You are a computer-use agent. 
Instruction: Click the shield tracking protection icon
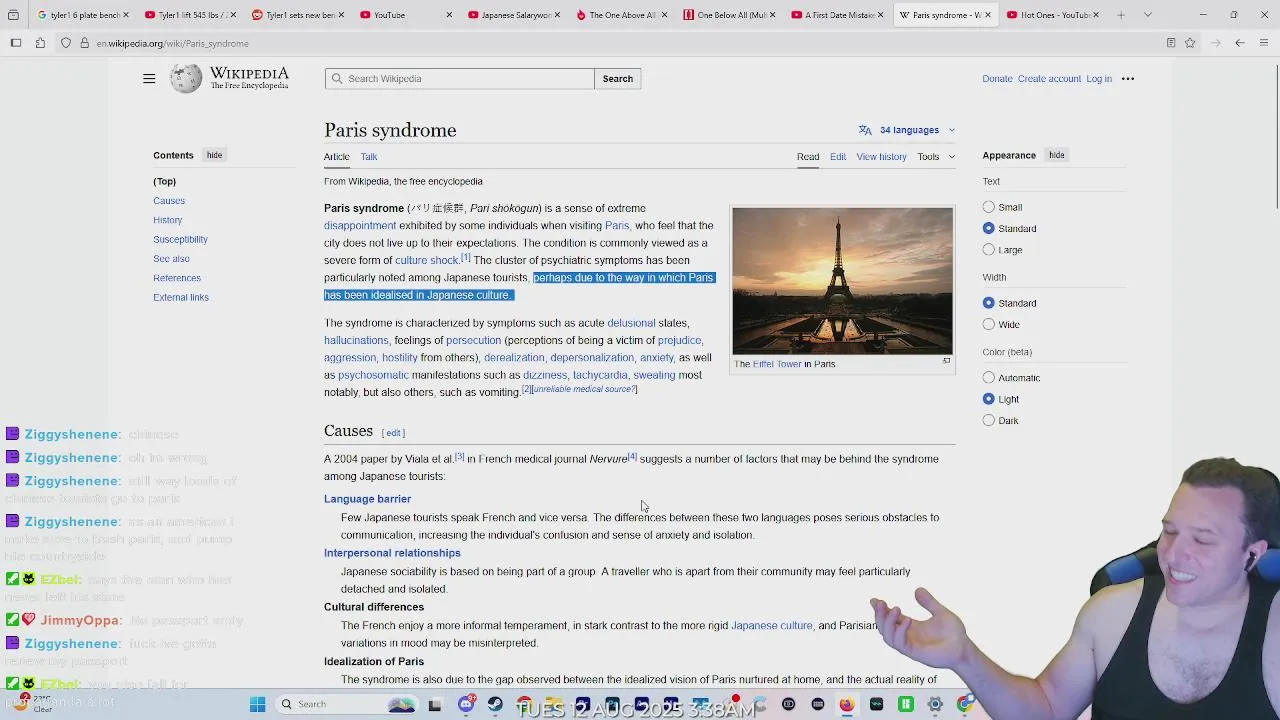point(66,43)
